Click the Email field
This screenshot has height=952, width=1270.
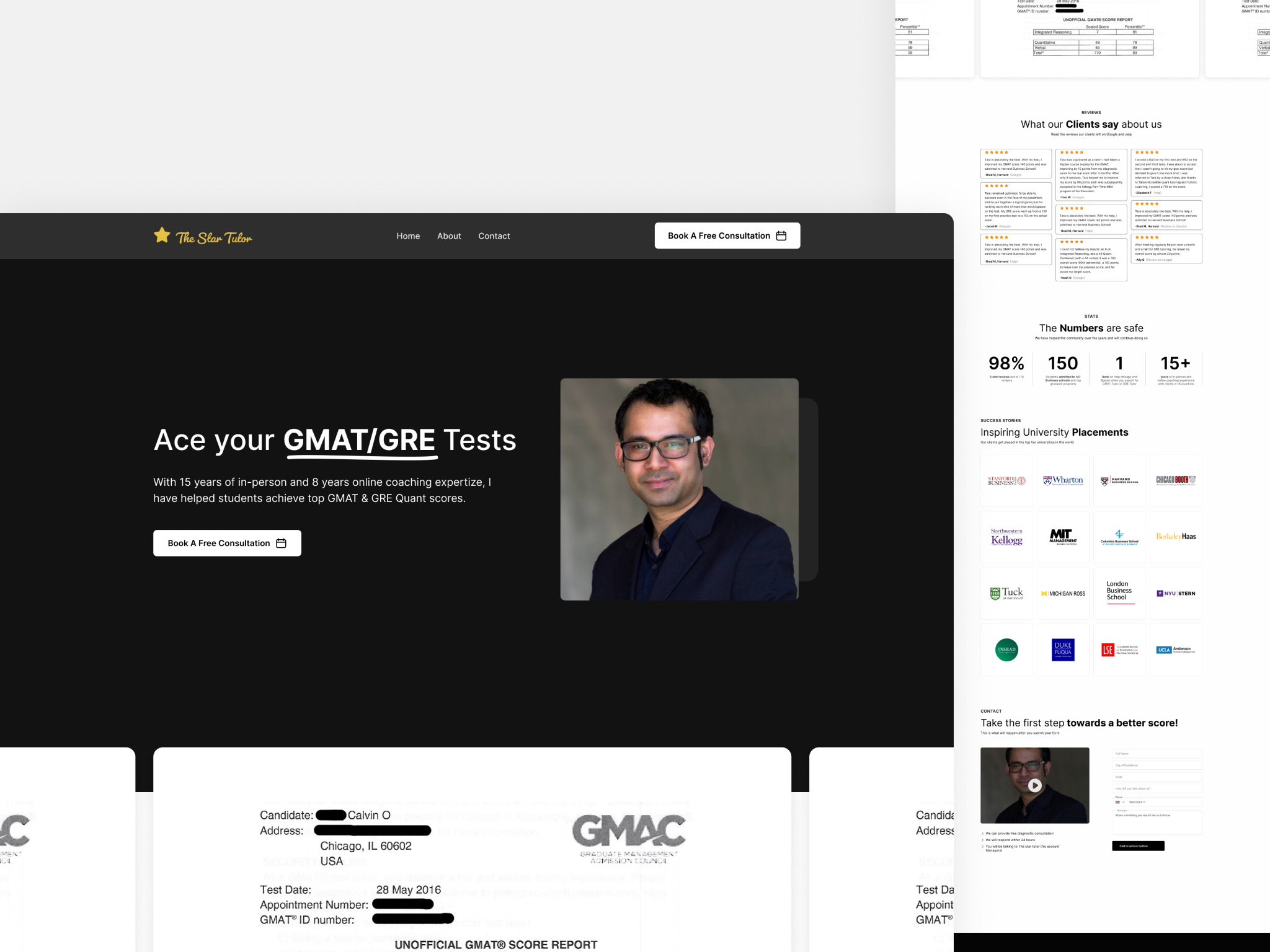(x=1157, y=777)
